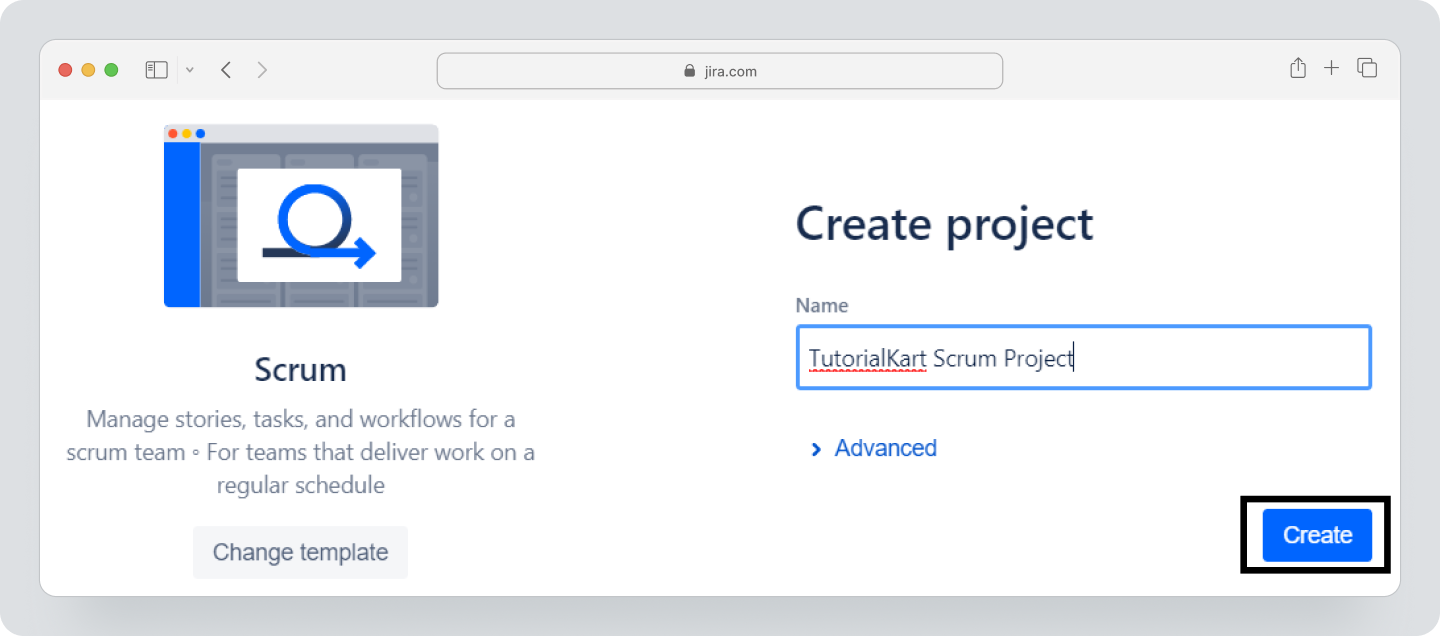This screenshot has height=636, width=1440.
Task: Select the Scrum template preview thumbnail
Action: click(x=300, y=215)
